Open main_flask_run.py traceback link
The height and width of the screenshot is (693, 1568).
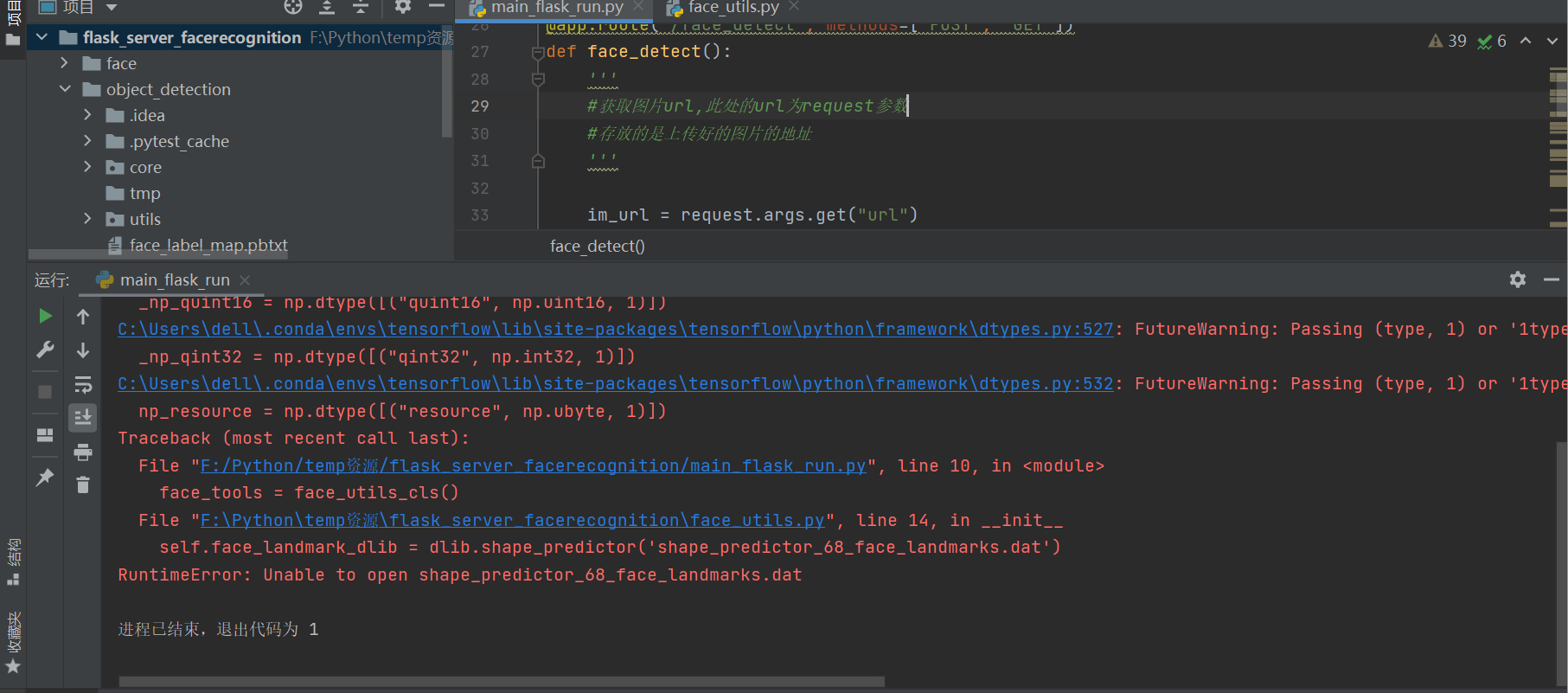(x=533, y=465)
